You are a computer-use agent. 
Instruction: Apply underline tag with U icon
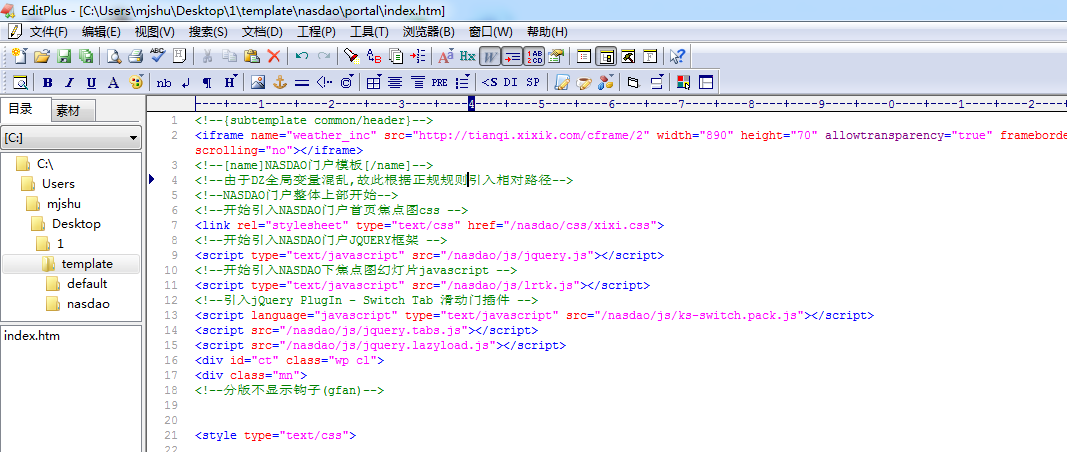click(x=91, y=82)
